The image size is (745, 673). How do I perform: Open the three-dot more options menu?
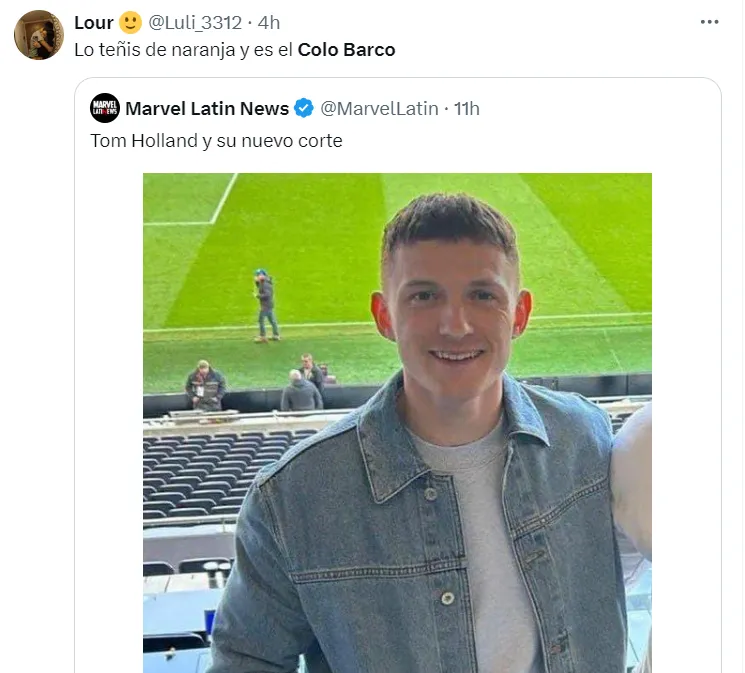click(710, 22)
